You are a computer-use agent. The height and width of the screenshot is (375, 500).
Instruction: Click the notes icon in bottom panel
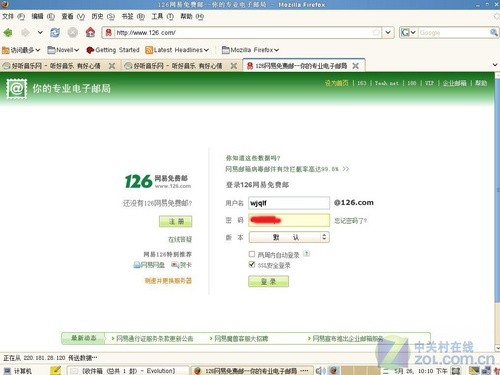tap(56, 370)
